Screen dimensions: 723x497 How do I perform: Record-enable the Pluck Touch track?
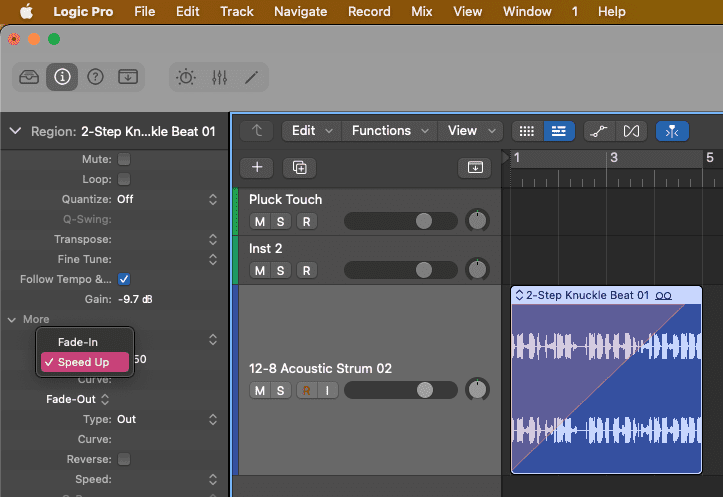pyautogui.click(x=306, y=222)
